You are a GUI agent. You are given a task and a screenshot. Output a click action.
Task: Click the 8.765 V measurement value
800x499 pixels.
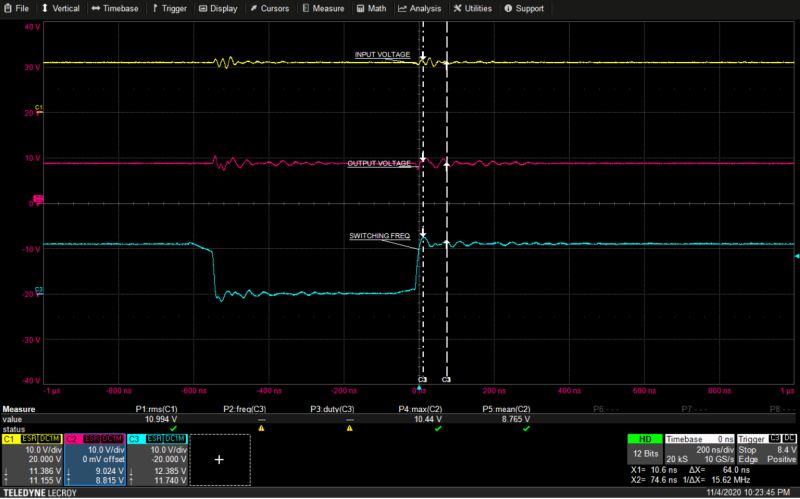(516, 419)
